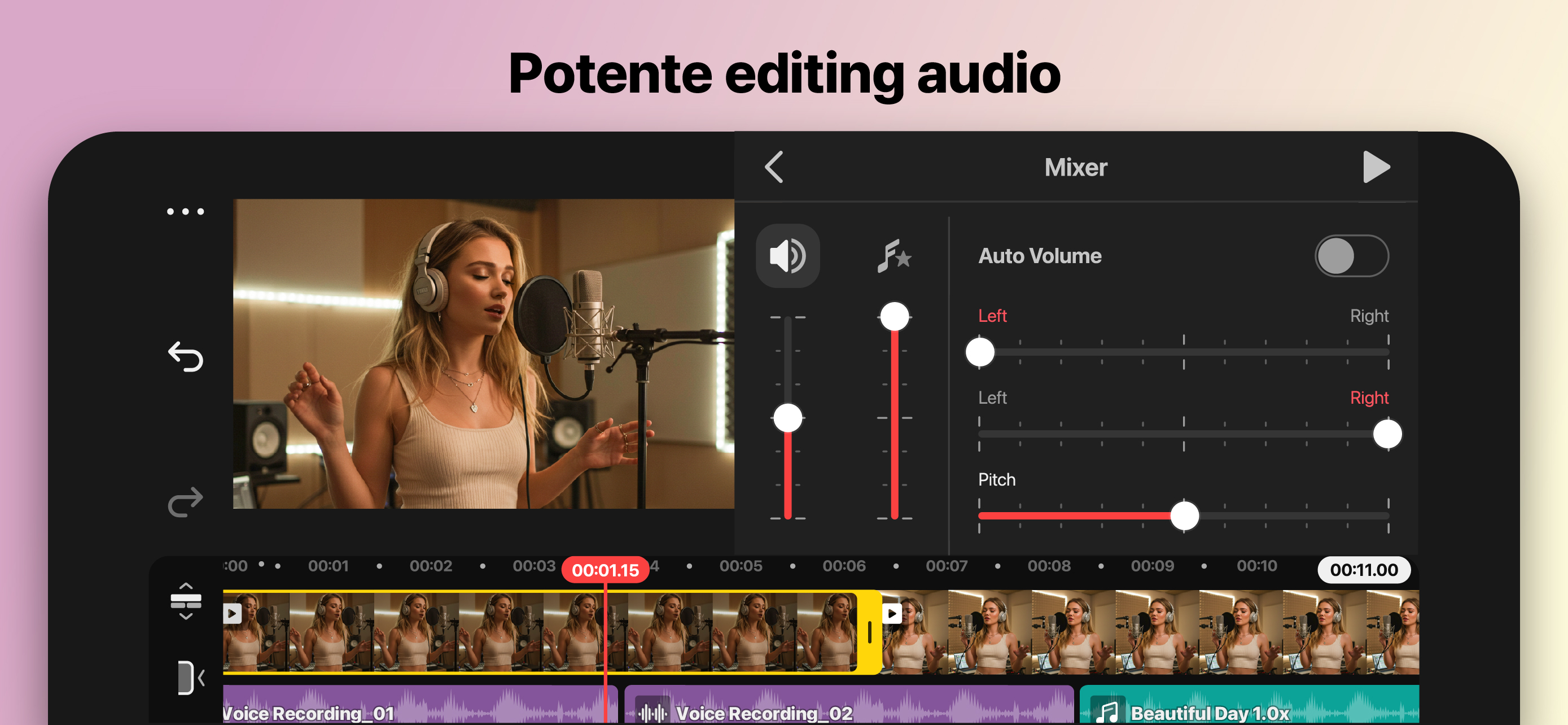Click the top Left pan slider knob
The height and width of the screenshot is (725, 1568).
(979, 352)
